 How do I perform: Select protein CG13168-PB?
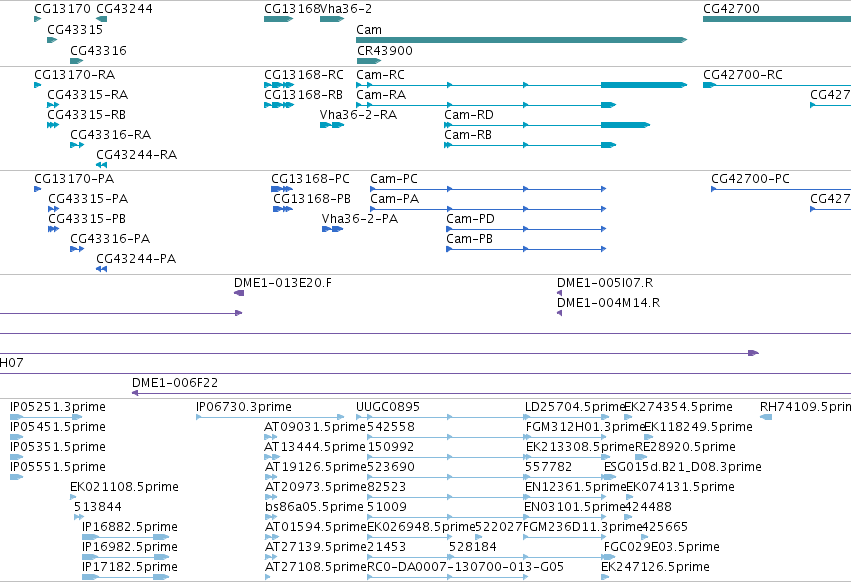pos(312,199)
